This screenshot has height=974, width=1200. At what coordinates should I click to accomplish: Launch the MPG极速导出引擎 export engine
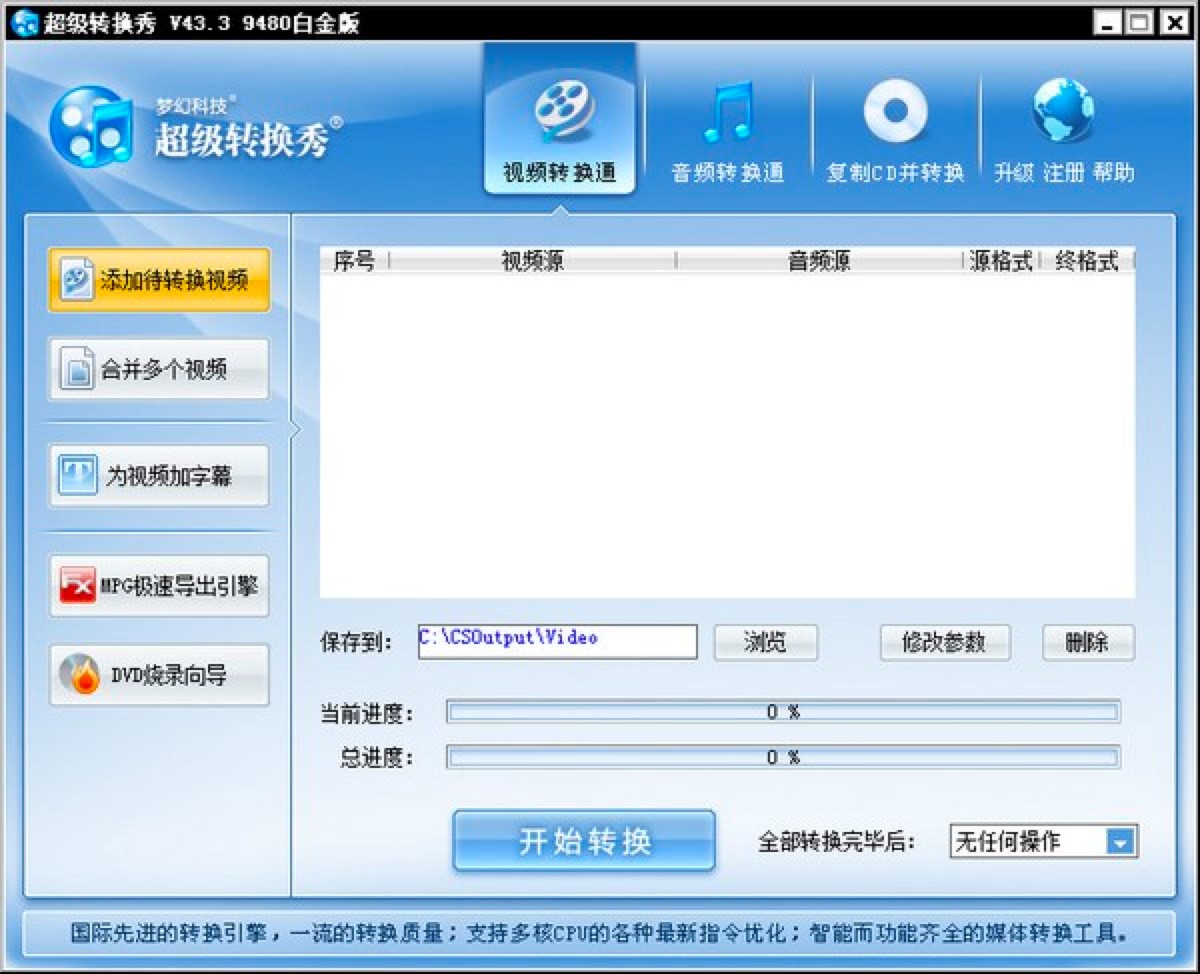coord(158,585)
